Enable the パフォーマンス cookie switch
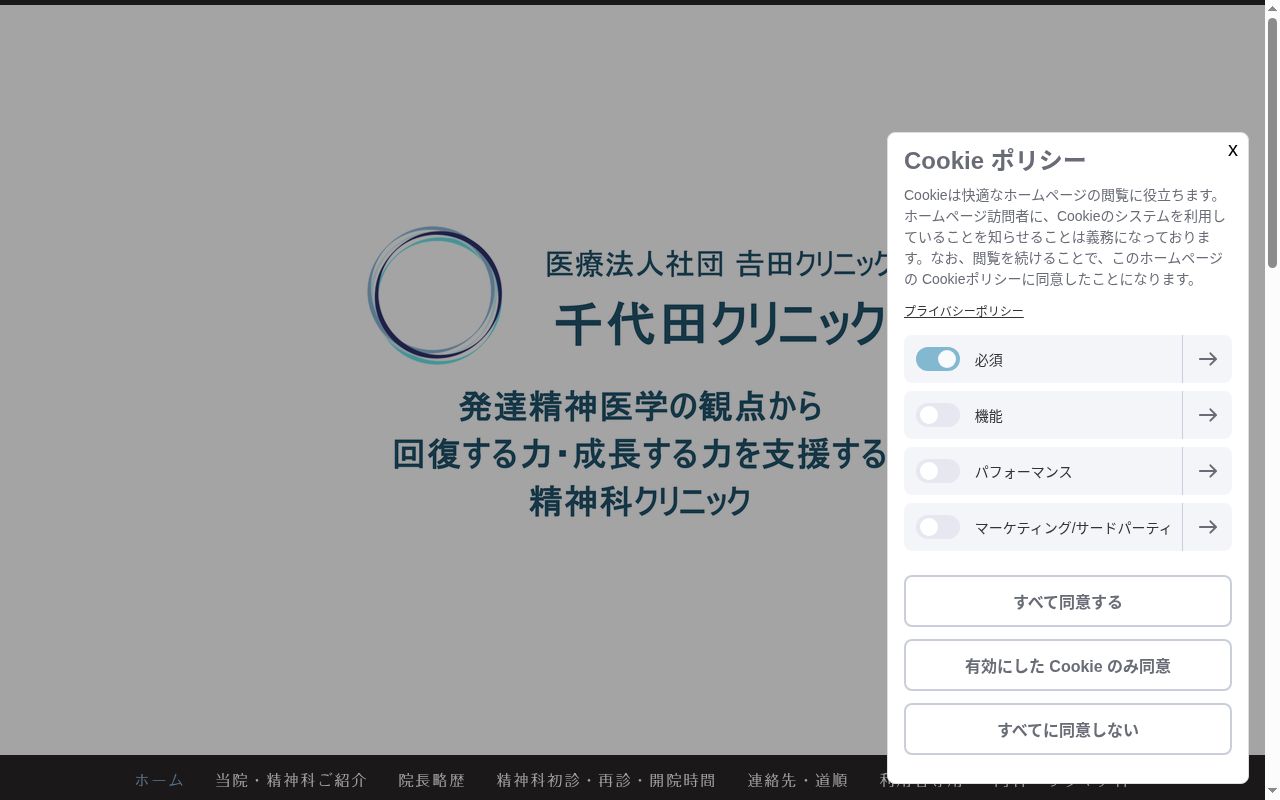The height and width of the screenshot is (800, 1280). [x=938, y=471]
